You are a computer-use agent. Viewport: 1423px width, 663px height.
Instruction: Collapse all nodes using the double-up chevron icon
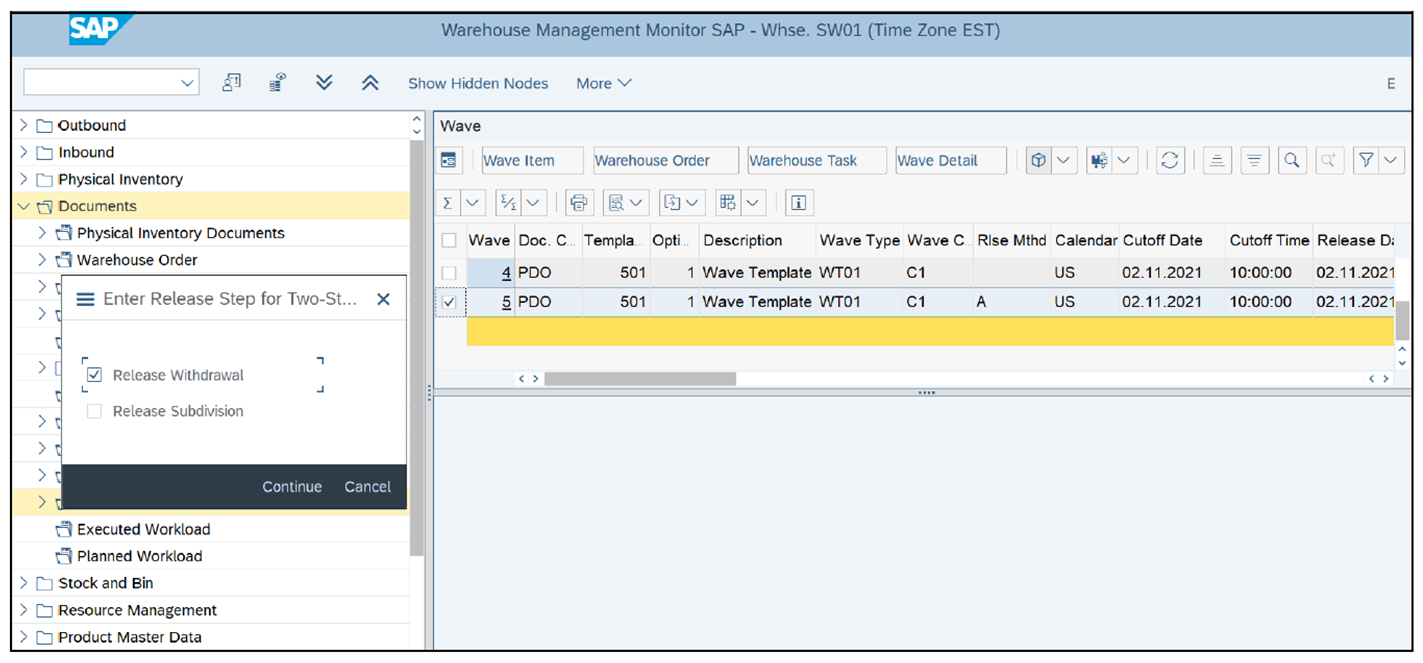tap(370, 83)
